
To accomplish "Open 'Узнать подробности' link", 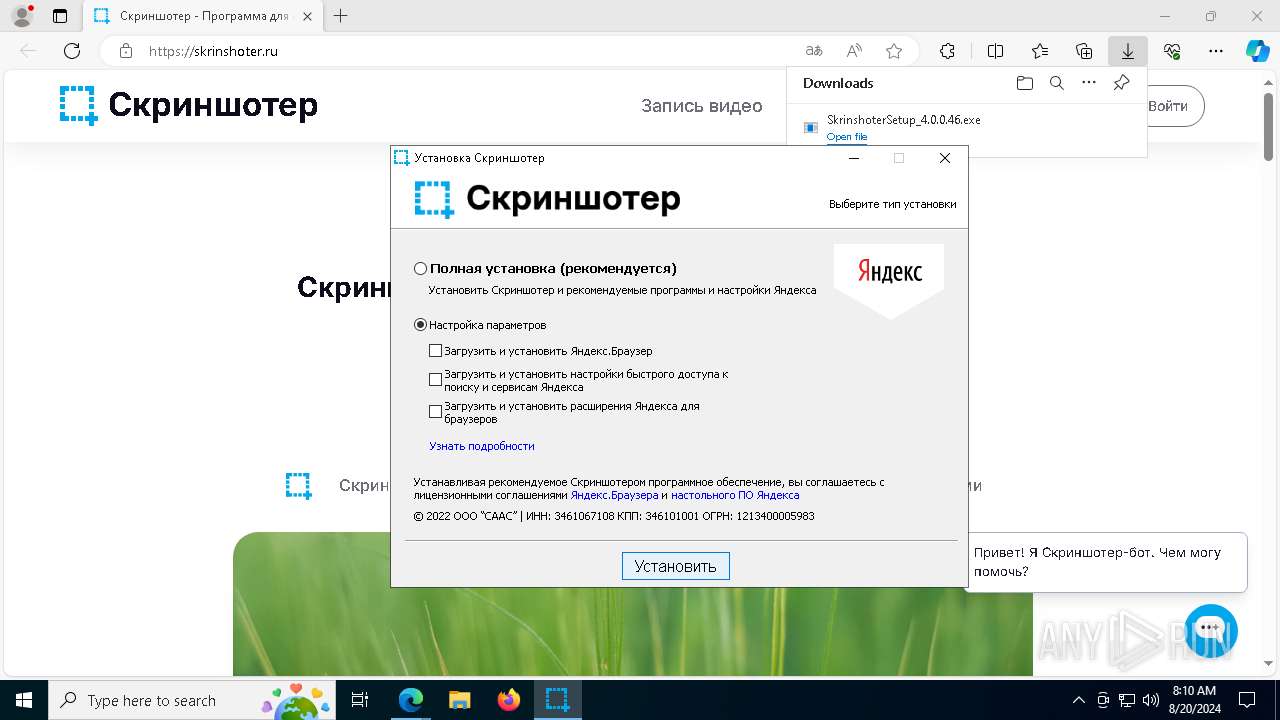I will pyautogui.click(x=482, y=446).
